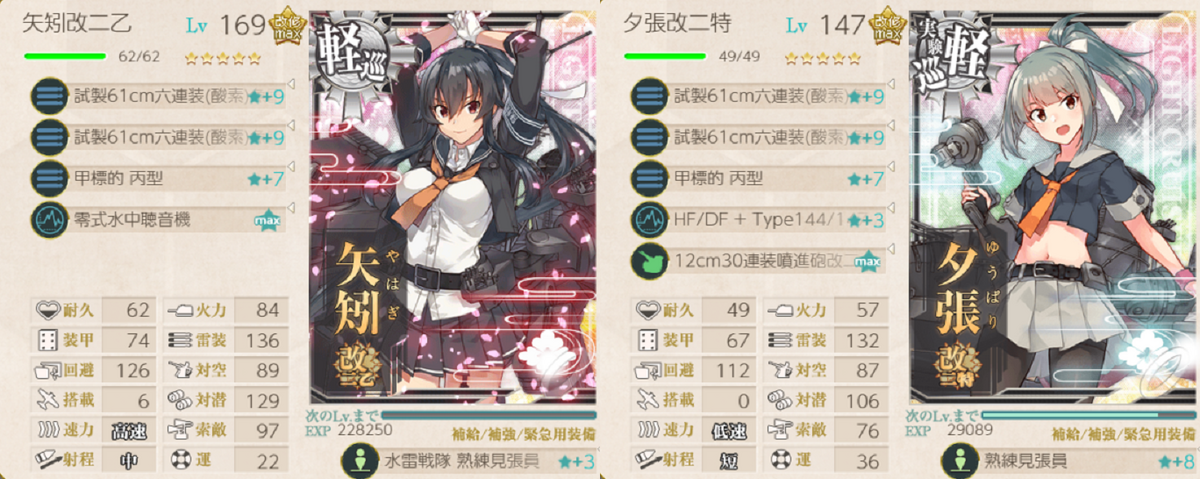Click the green anti-air icon beside 12cm30連装噴進砲
Screen dimensions: 1200x479
649,262
